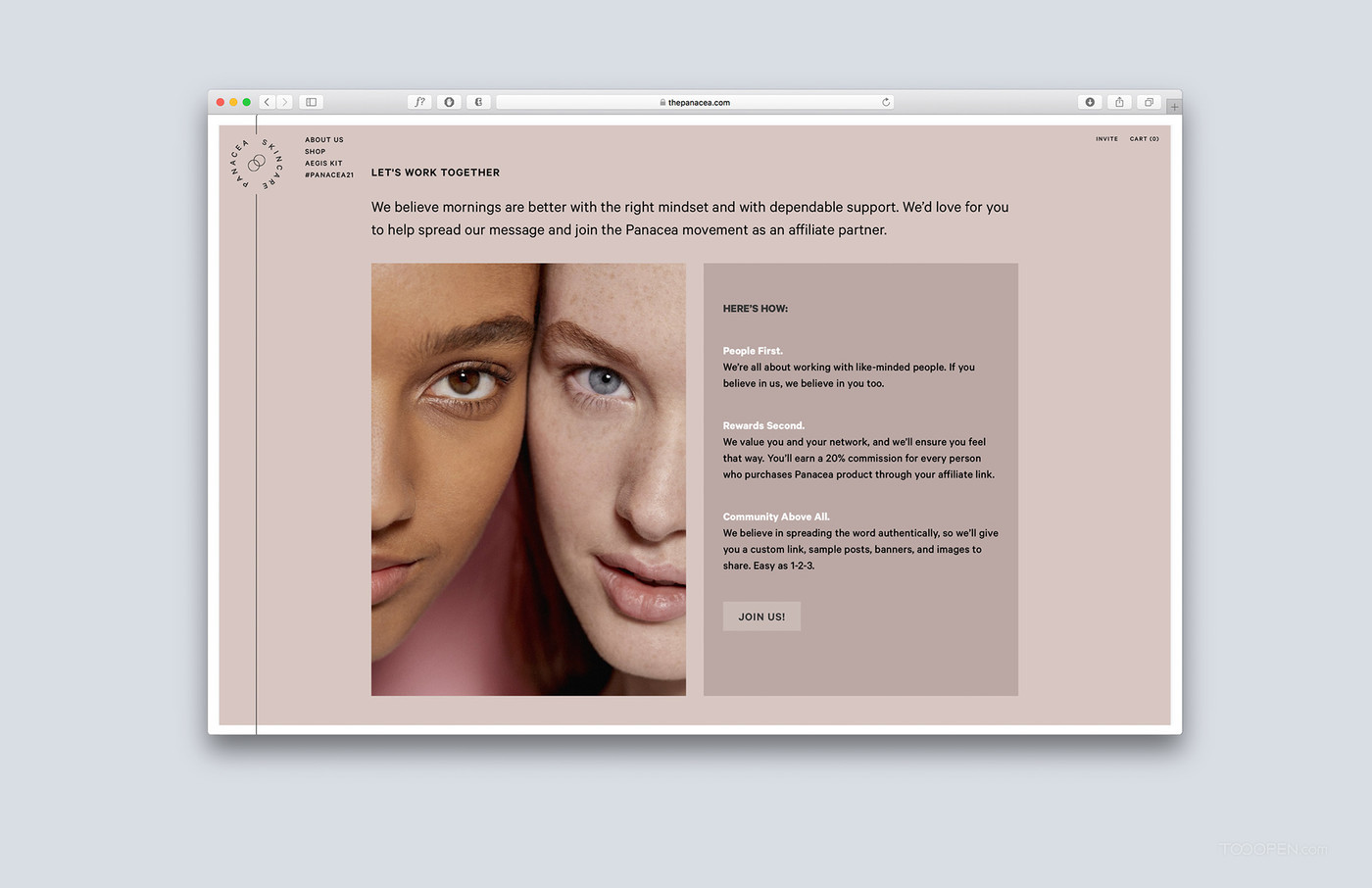Click the Invite link

point(1106,139)
